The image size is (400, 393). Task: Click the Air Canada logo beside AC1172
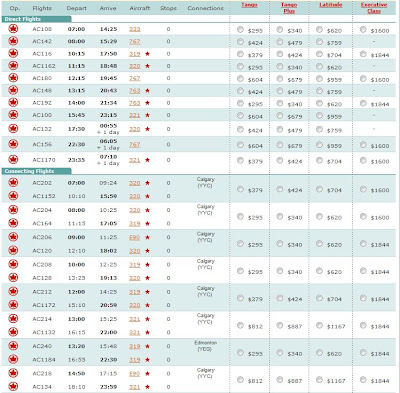(x=13, y=305)
